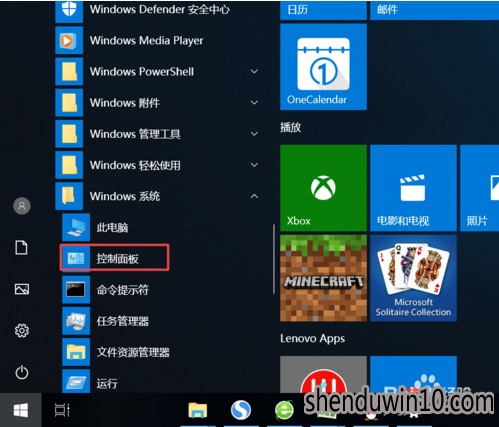Click the user account avatar icon
Image resolution: width=499 pixels, height=427 pixels.
(22, 206)
